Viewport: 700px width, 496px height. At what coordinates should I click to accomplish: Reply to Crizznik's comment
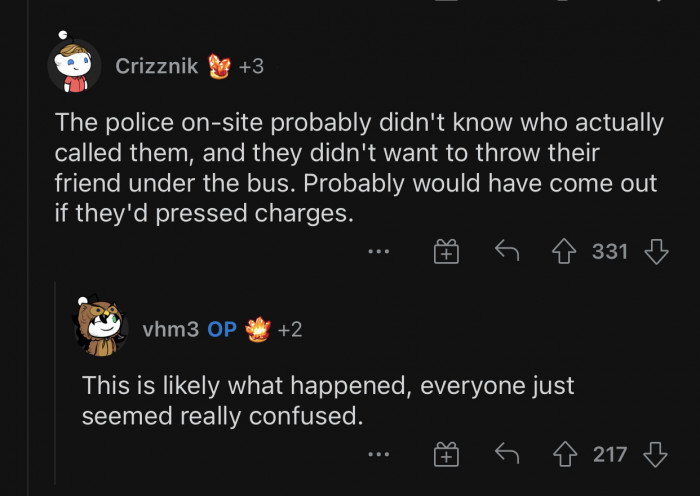click(x=508, y=252)
